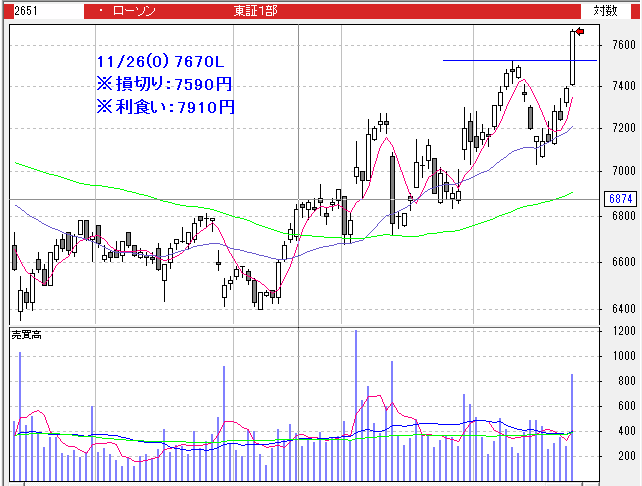
Task: Click the 対数 log scale button
Action: pos(605,10)
